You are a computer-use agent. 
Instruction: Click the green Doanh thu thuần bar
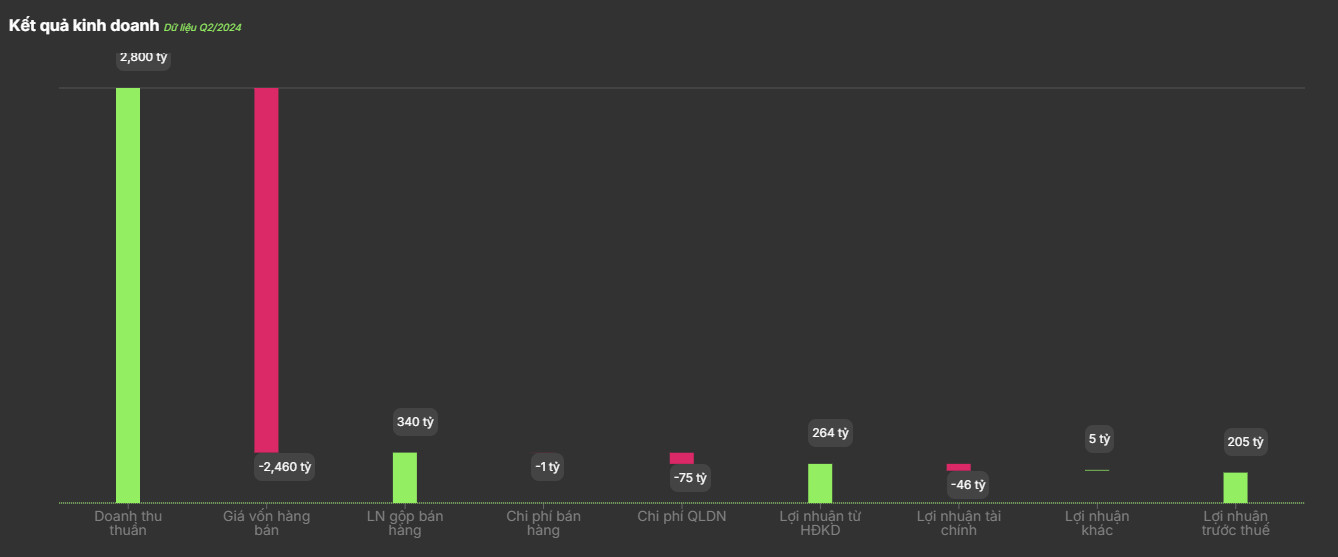coord(128,295)
